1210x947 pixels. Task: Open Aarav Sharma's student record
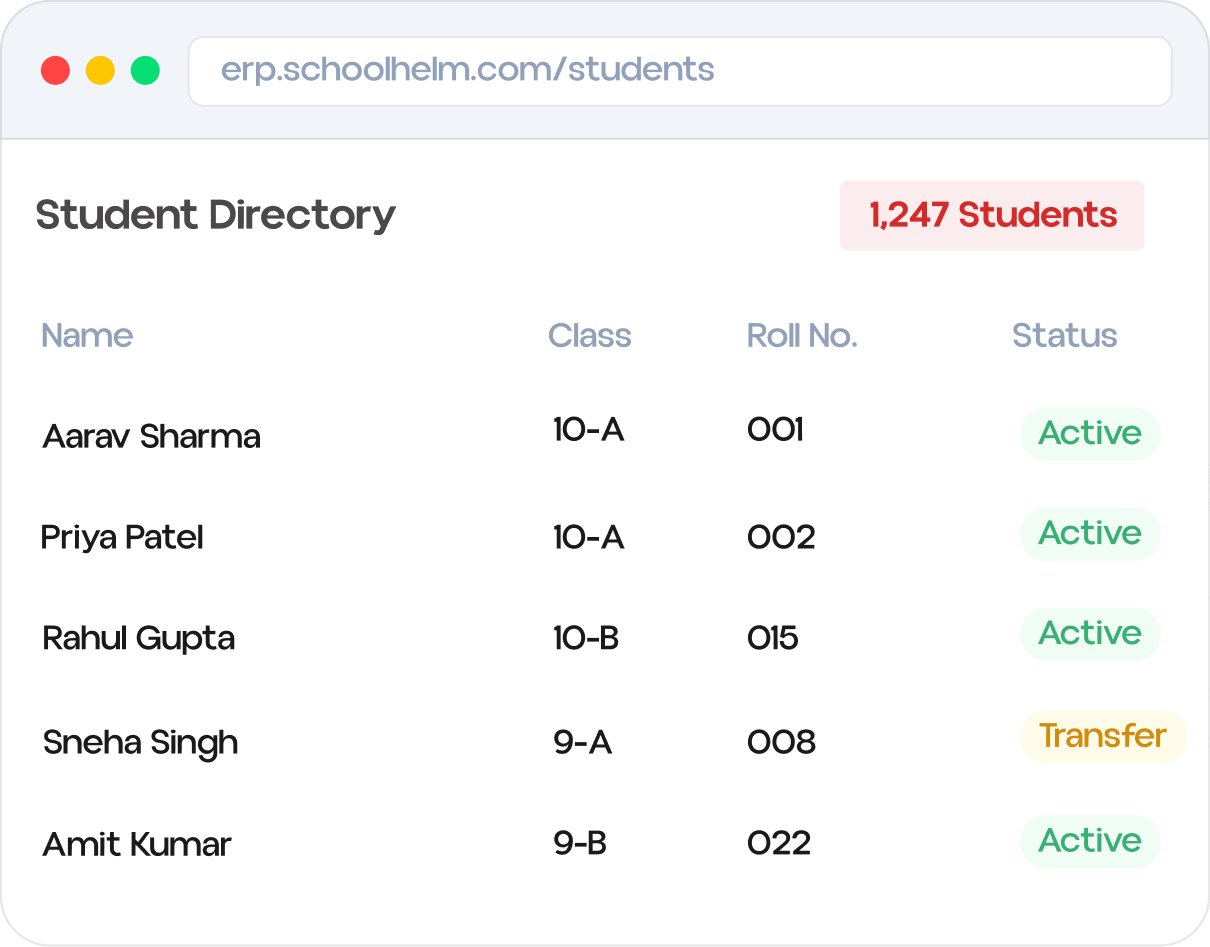[152, 436]
